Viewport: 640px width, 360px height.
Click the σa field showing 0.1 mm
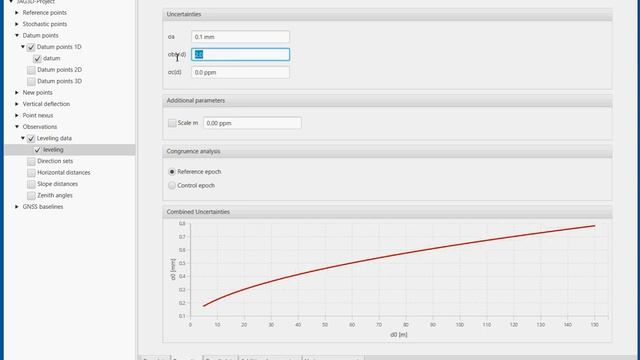click(x=240, y=37)
